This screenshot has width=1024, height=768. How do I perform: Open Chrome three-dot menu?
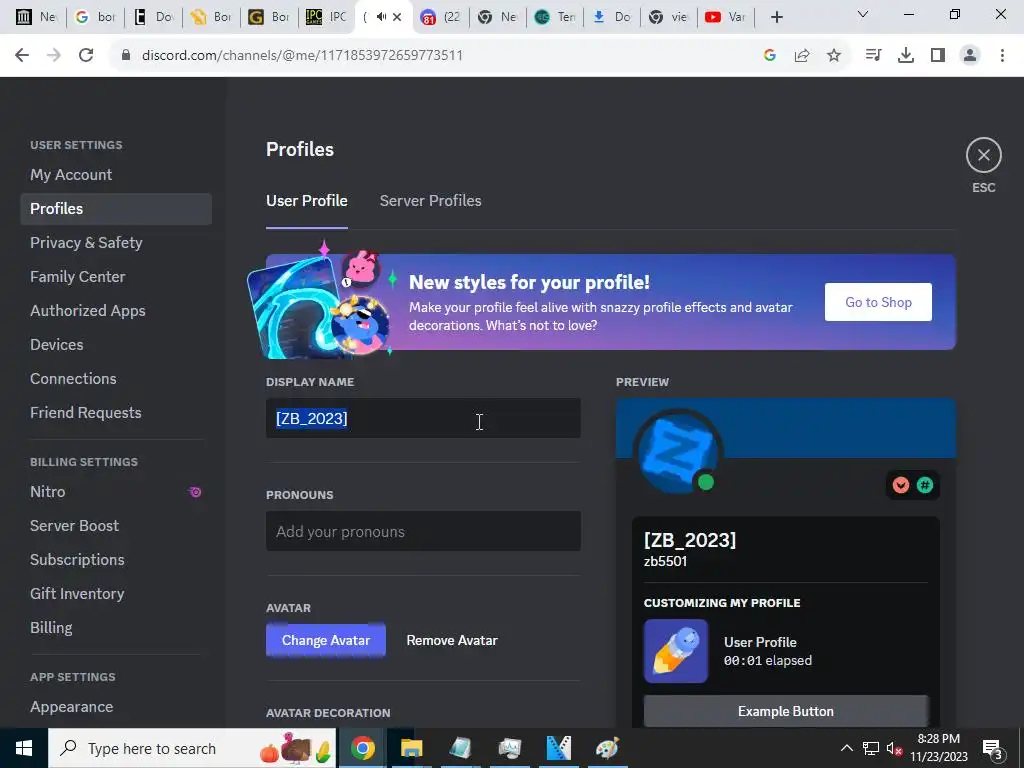click(x=1002, y=56)
